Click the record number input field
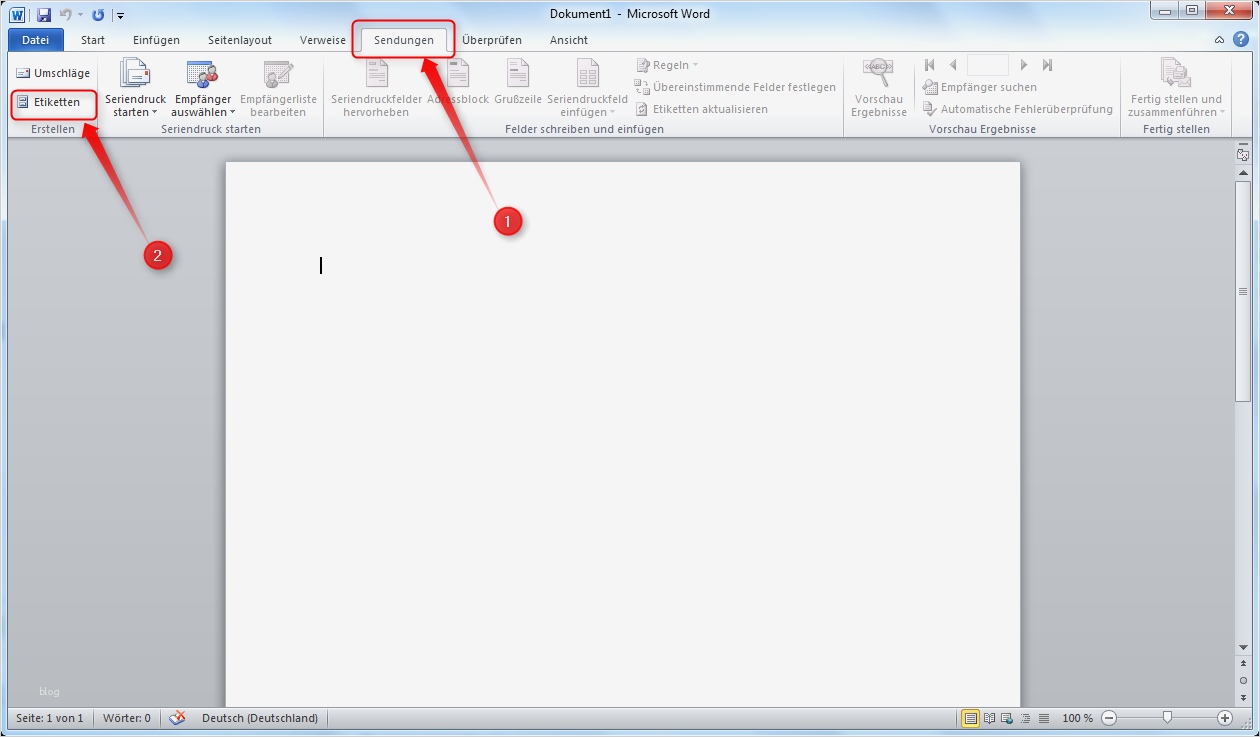 [x=988, y=65]
